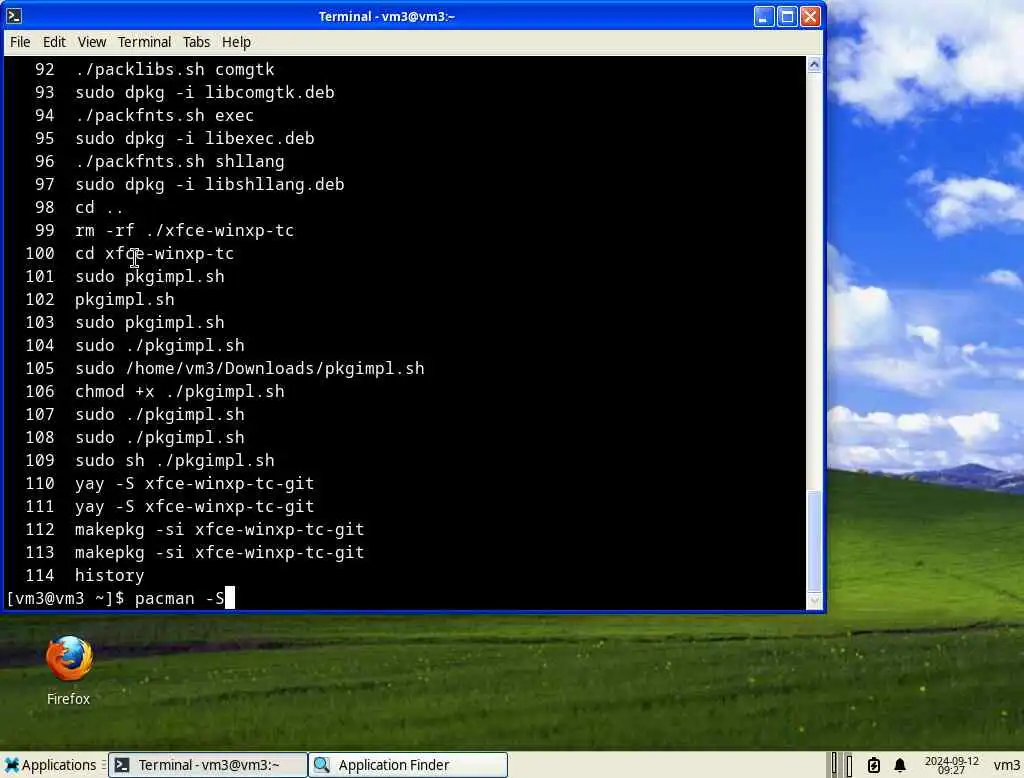Open the Help menu
Screen dimensions: 1024x778
point(236,42)
